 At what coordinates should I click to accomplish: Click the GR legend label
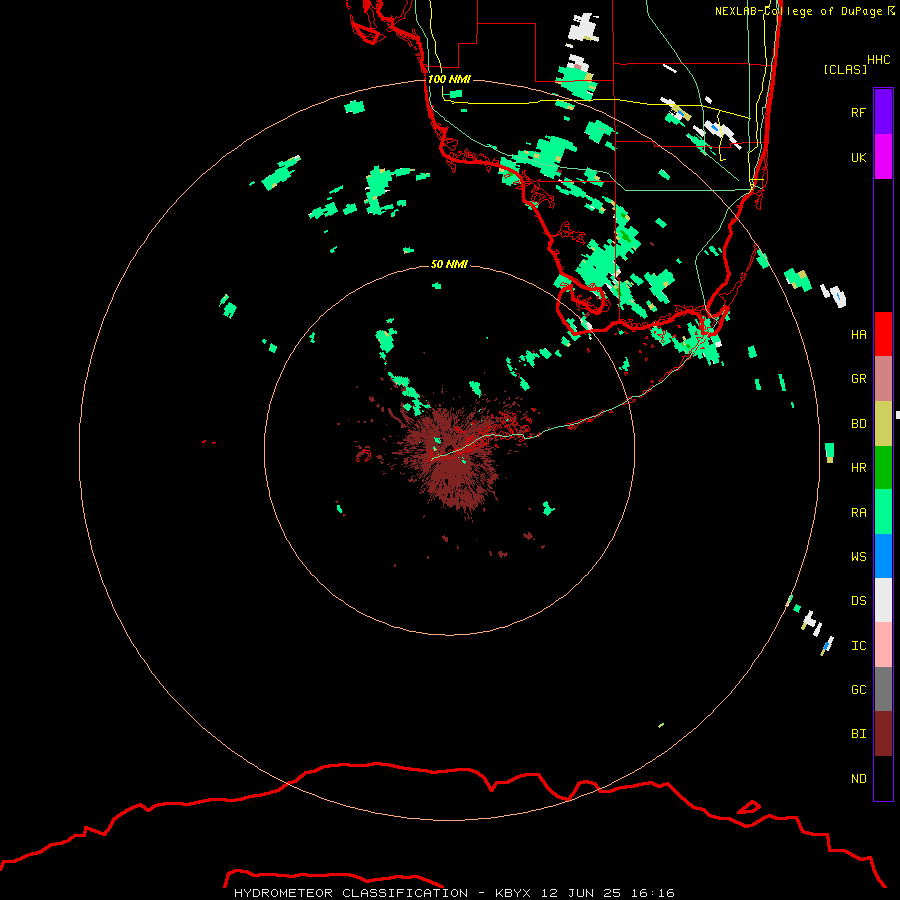(x=859, y=379)
